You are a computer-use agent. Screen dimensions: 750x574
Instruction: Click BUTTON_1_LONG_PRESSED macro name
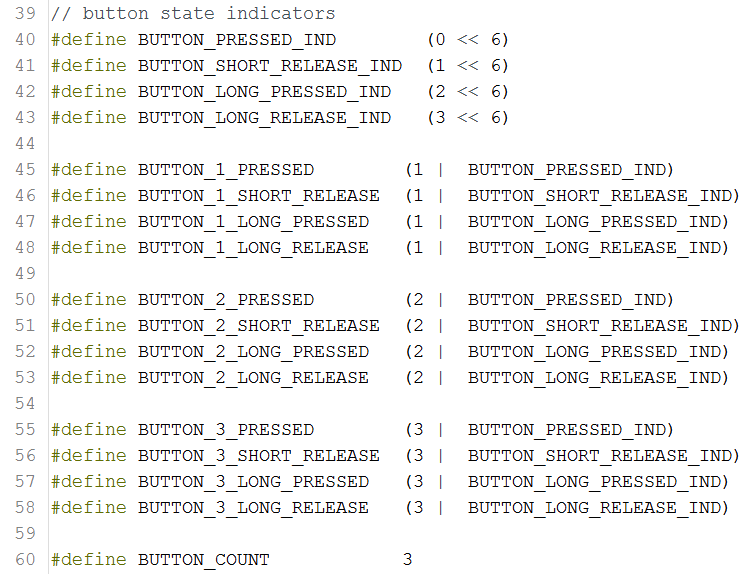253,222
